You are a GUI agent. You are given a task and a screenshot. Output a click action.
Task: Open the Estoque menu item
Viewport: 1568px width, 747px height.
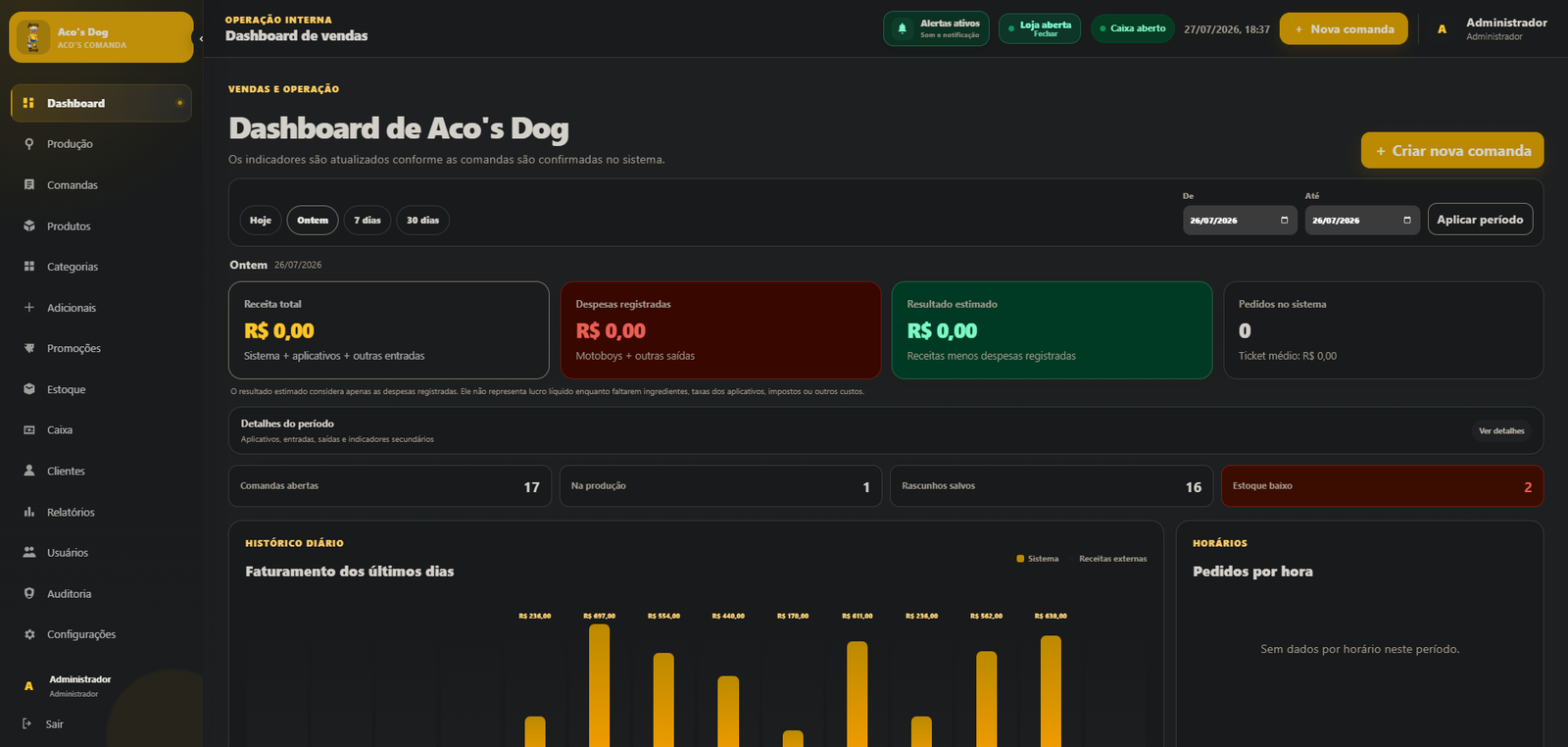click(x=101, y=389)
